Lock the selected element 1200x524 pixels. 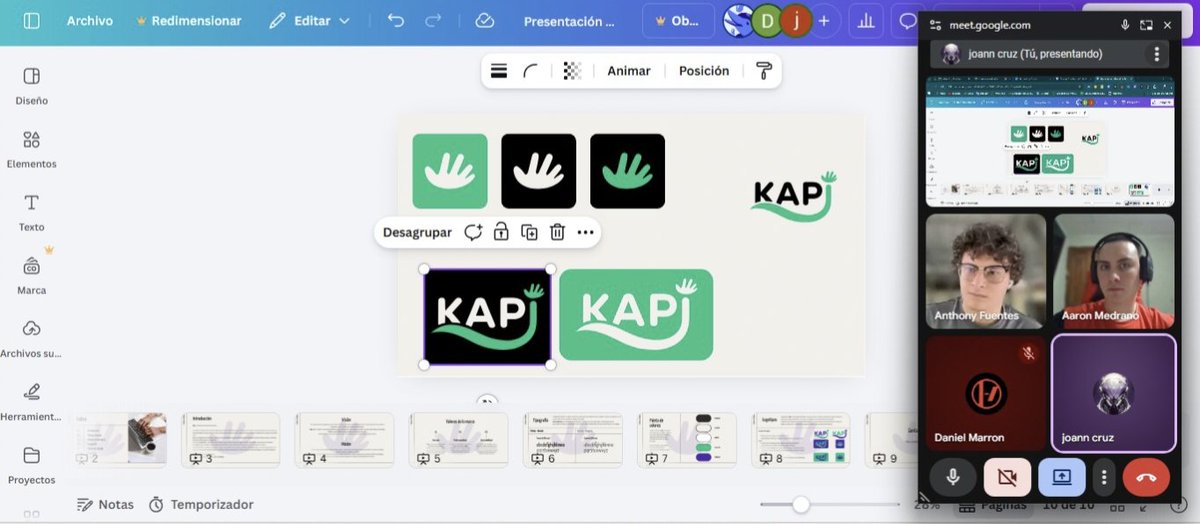501,232
